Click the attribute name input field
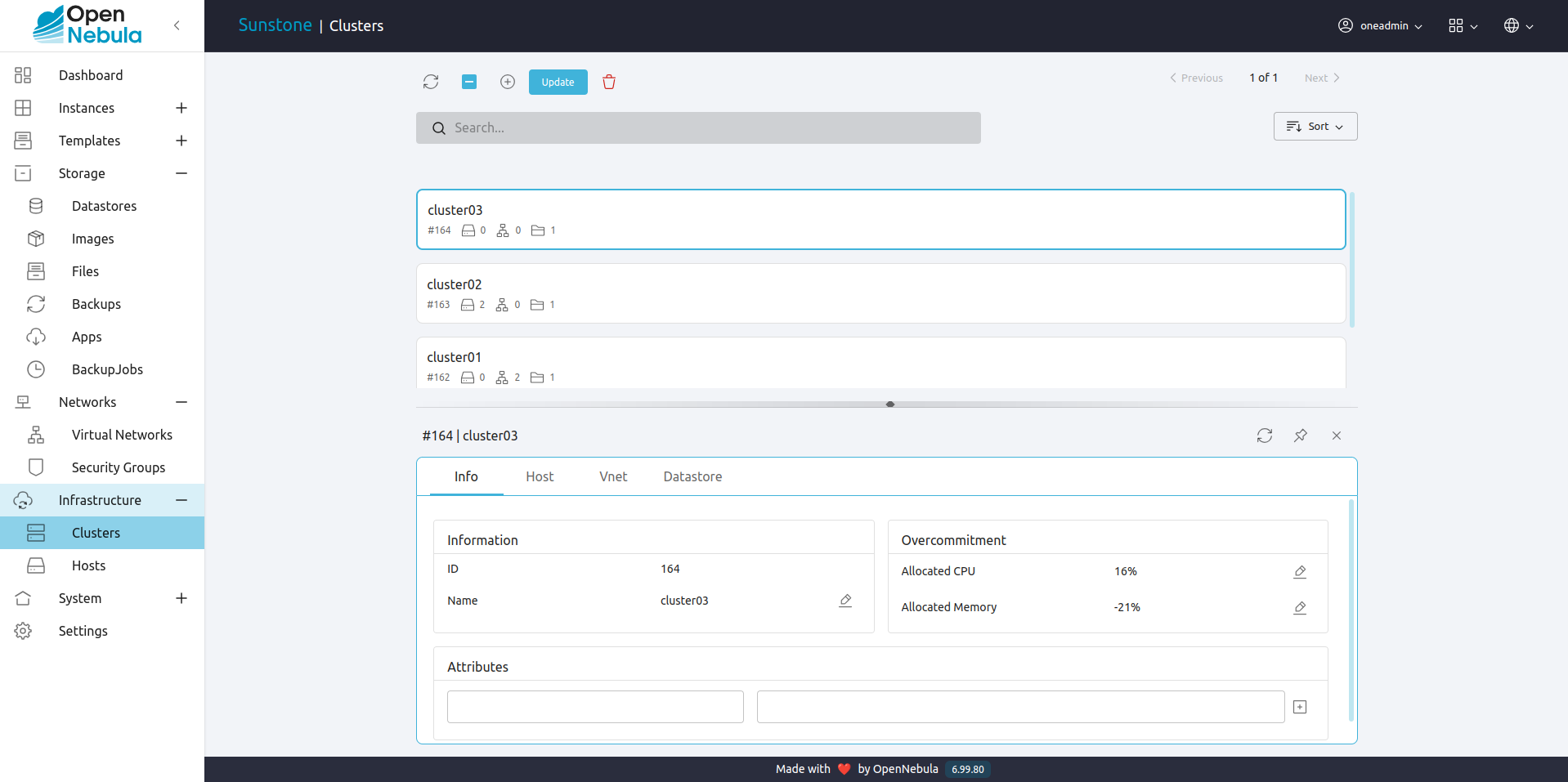1568x782 pixels. pos(595,707)
